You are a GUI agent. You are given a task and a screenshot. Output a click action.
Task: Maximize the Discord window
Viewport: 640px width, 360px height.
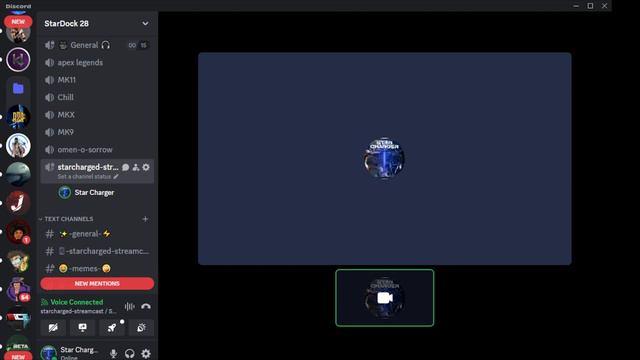point(590,6)
